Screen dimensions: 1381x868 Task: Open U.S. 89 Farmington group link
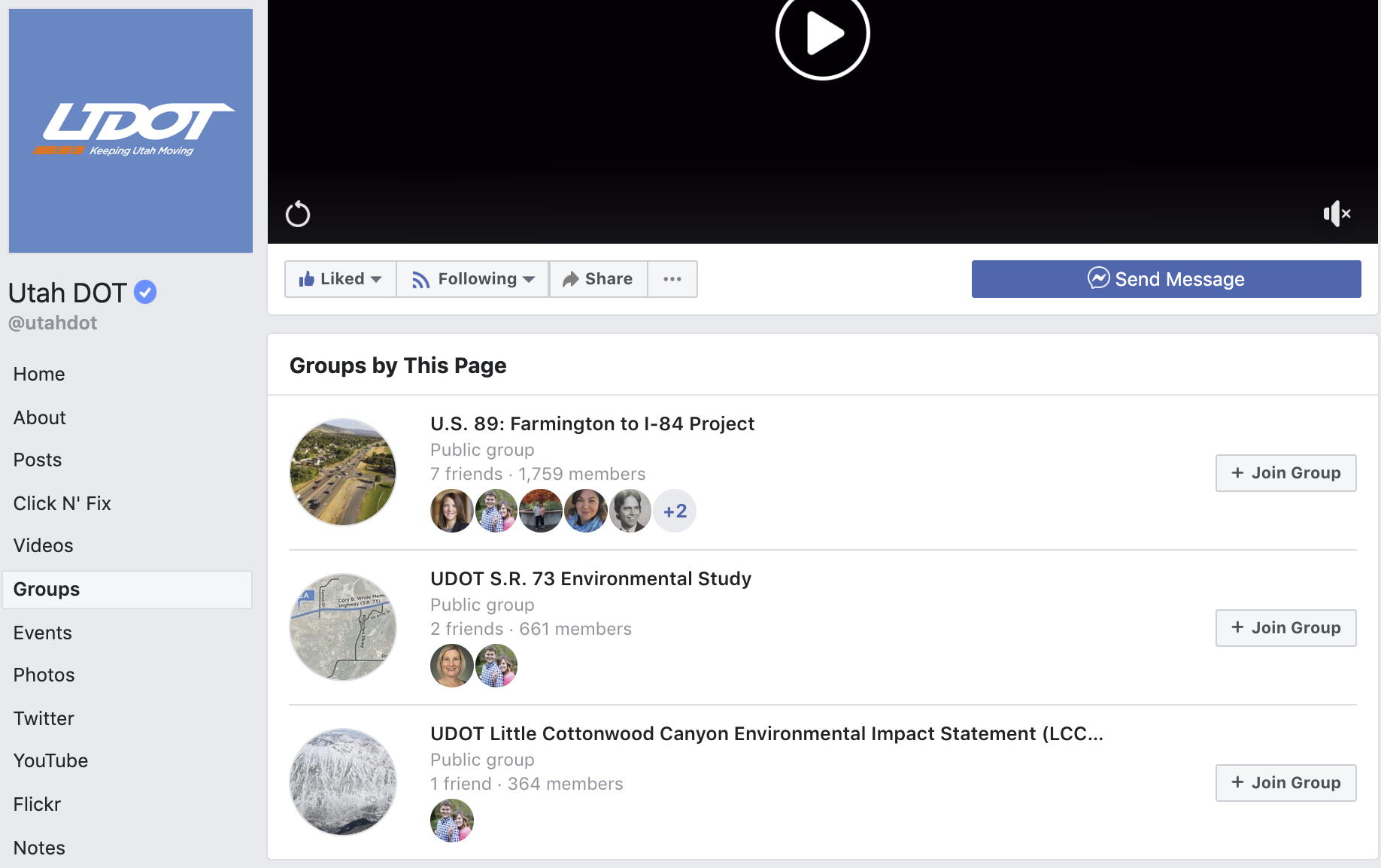click(x=592, y=423)
